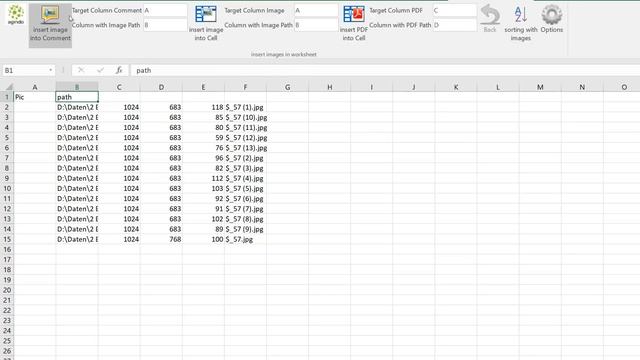
Task: Click the path cell in row 2
Action: (x=77, y=107)
